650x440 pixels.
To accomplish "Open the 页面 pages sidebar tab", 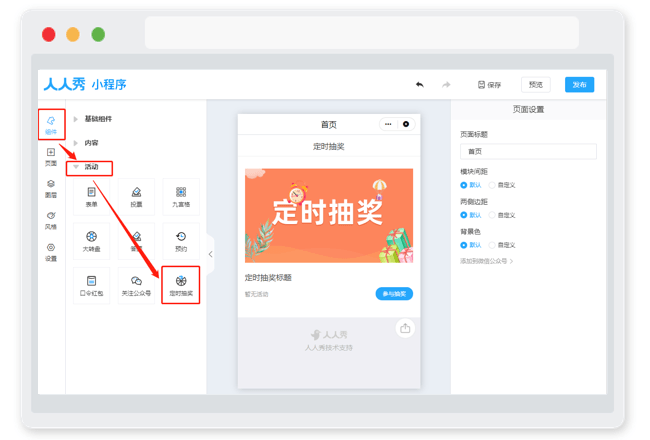I will (x=51, y=157).
